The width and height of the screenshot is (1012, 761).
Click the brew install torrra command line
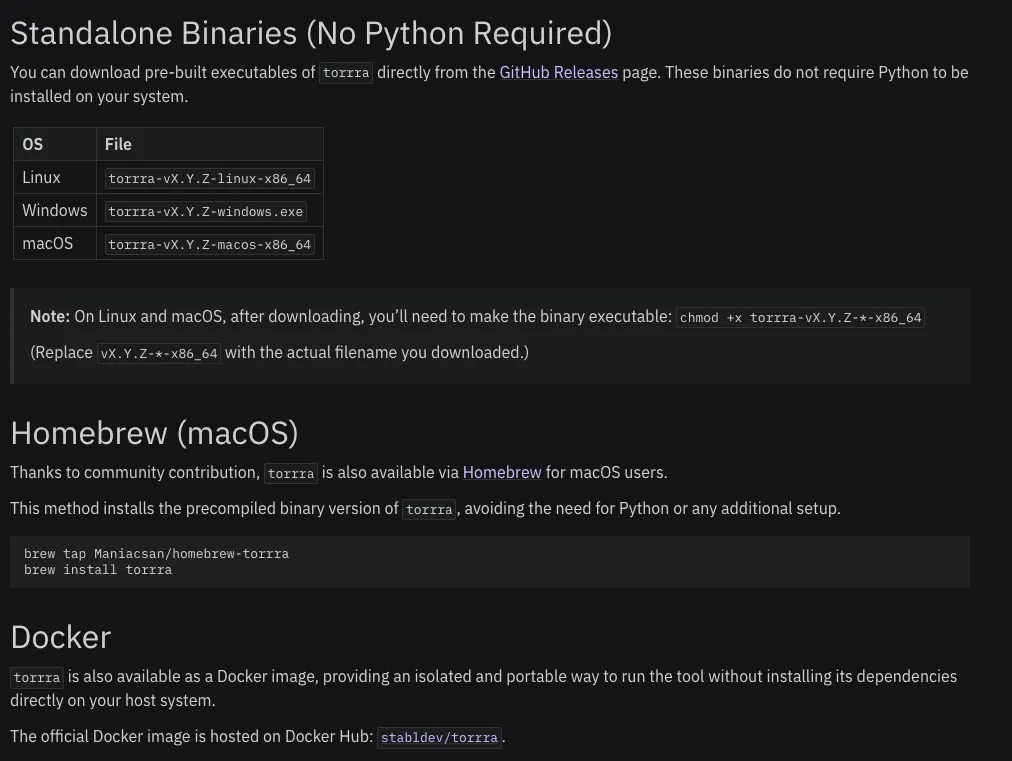[98, 570]
